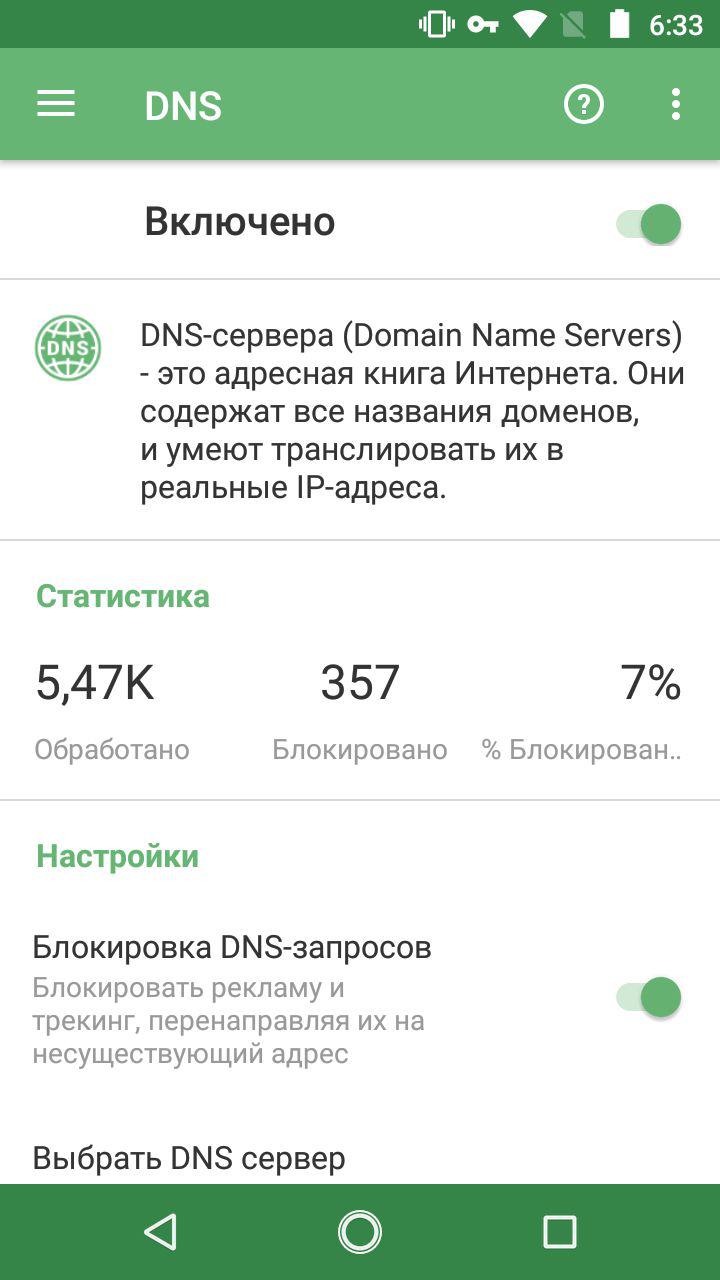This screenshot has height=1280, width=720.
Task: Open Выбрать DNS сервер setting
Action: click(x=360, y=1158)
